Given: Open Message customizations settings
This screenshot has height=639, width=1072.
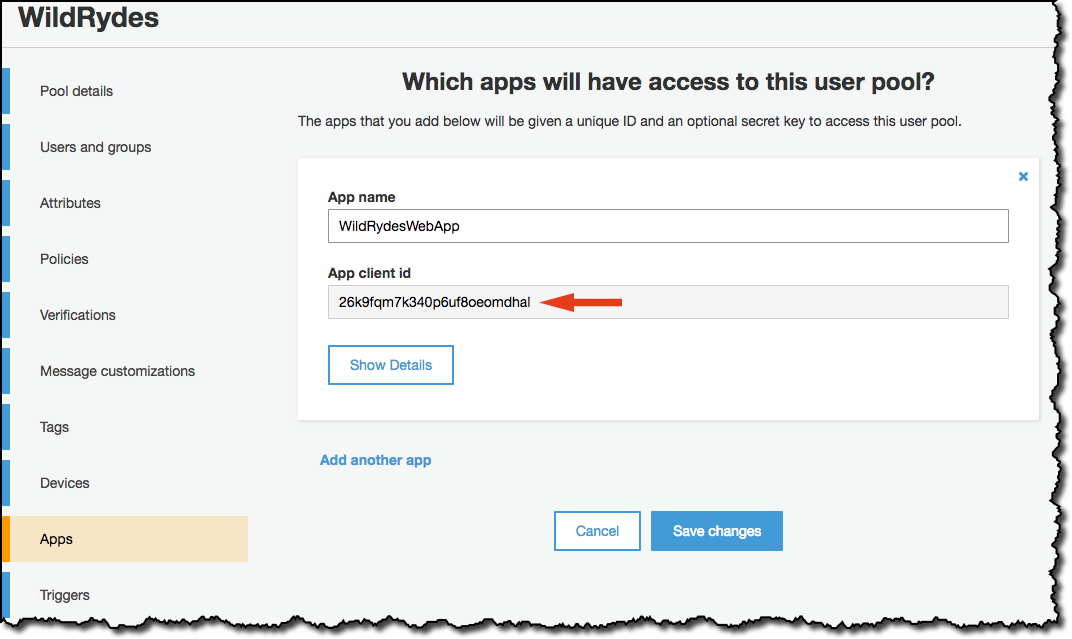Looking at the screenshot, I should pos(117,371).
